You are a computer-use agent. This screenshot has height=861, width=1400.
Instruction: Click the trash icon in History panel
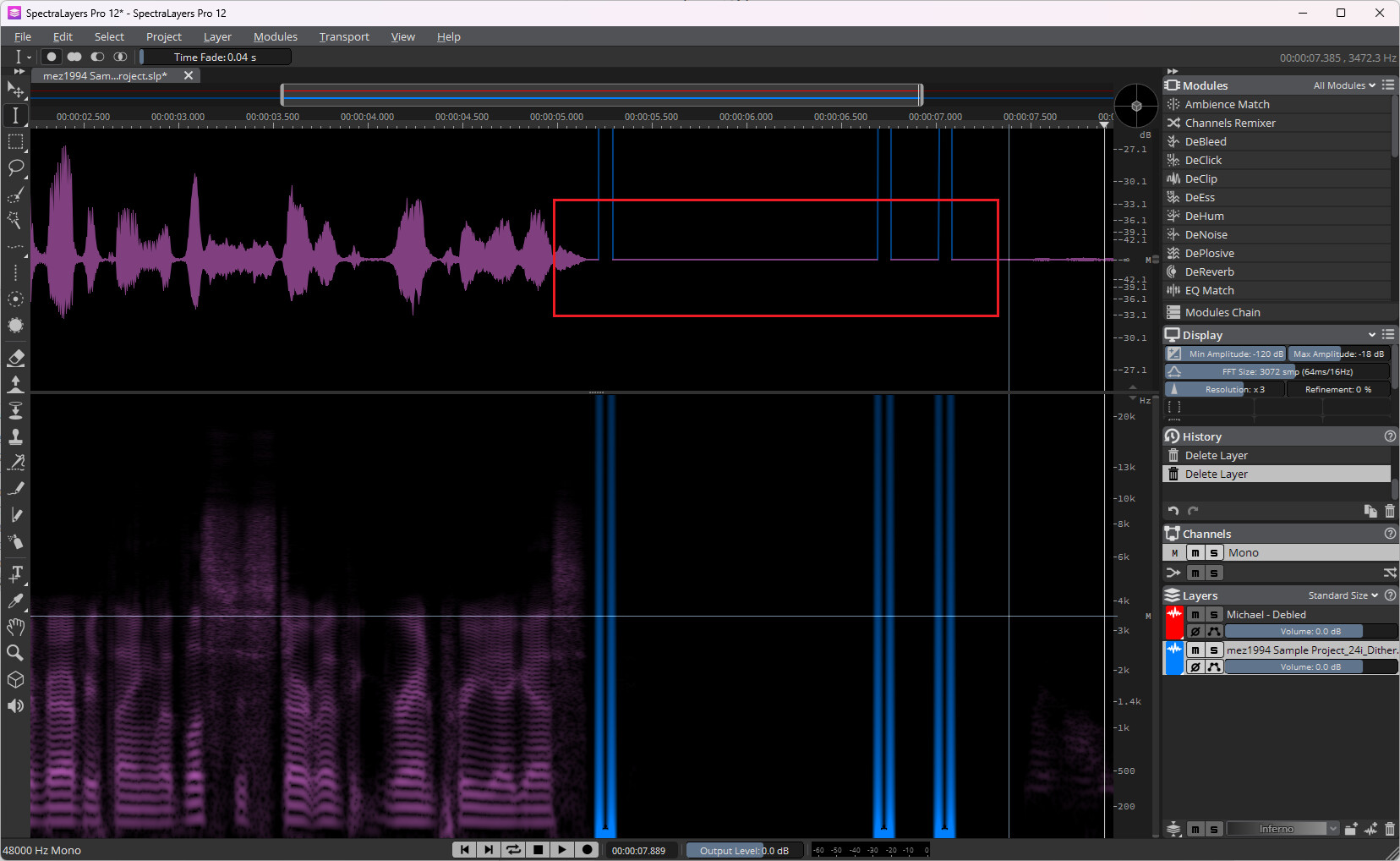click(x=1390, y=511)
